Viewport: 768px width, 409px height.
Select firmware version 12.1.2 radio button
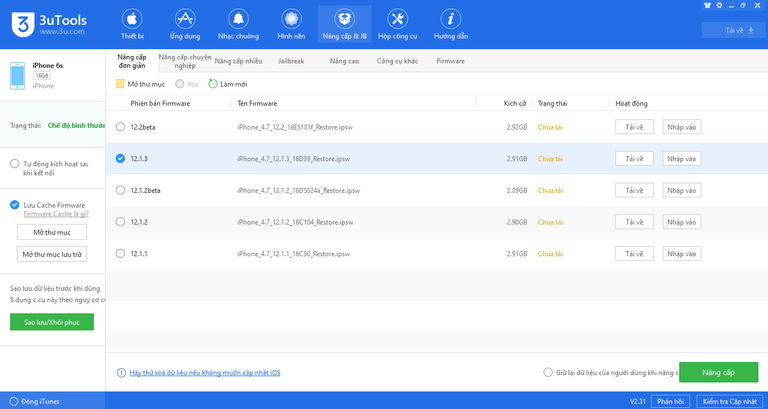pos(121,222)
